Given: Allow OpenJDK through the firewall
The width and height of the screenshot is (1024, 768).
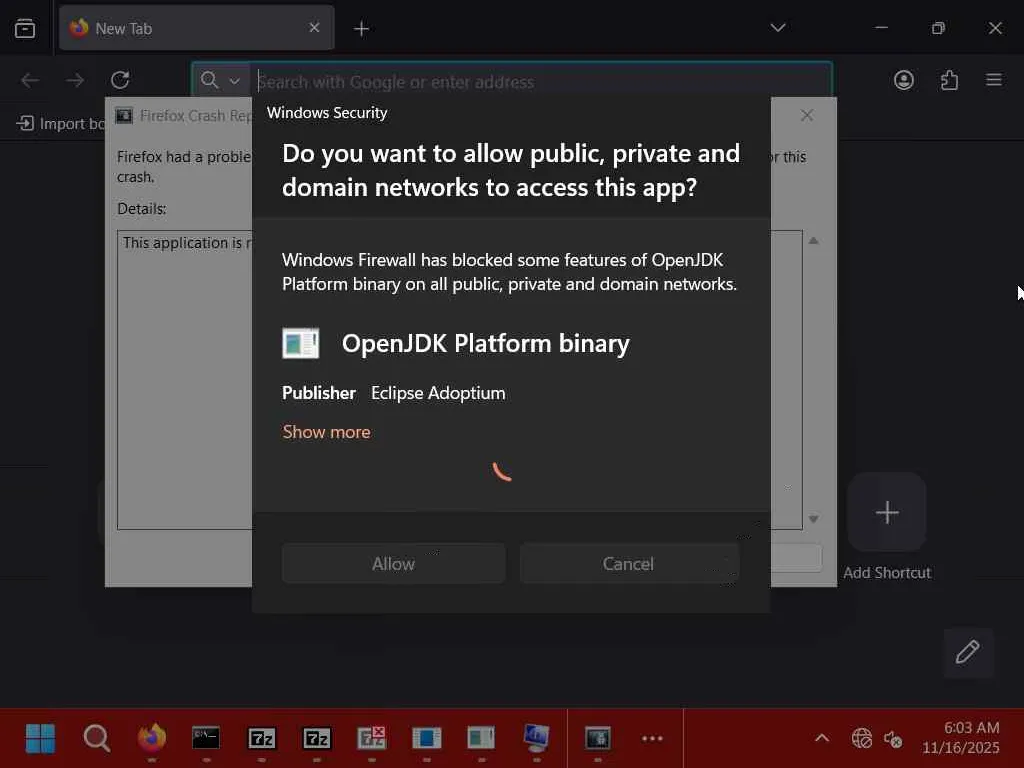Looking at the screenshot, I should [x=393, y=564].
